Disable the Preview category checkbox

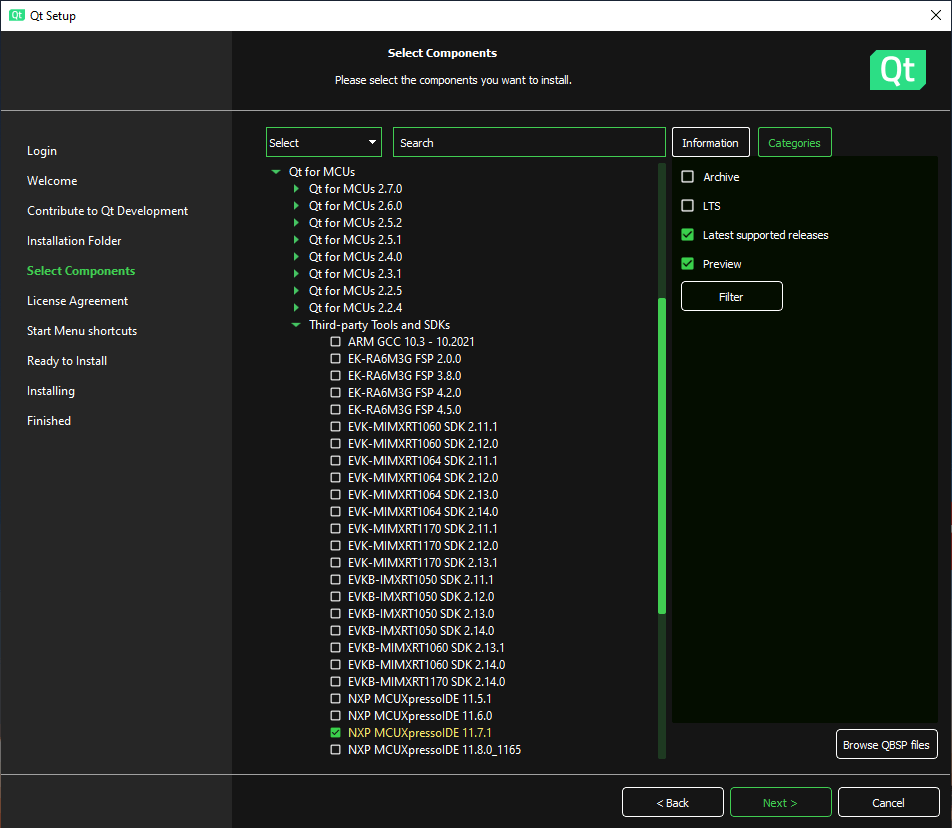pos(687,264)
